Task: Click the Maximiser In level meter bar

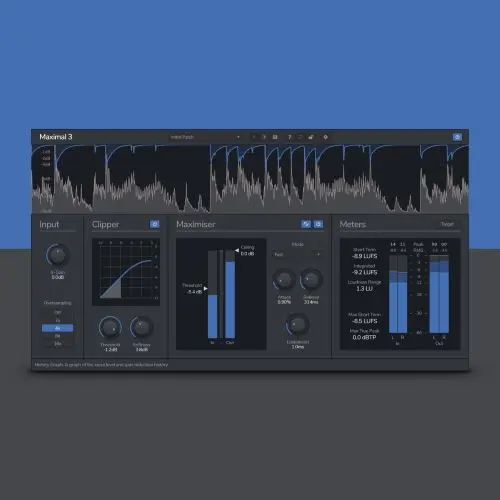Action: pyautogui.click(x=213, y=295)
